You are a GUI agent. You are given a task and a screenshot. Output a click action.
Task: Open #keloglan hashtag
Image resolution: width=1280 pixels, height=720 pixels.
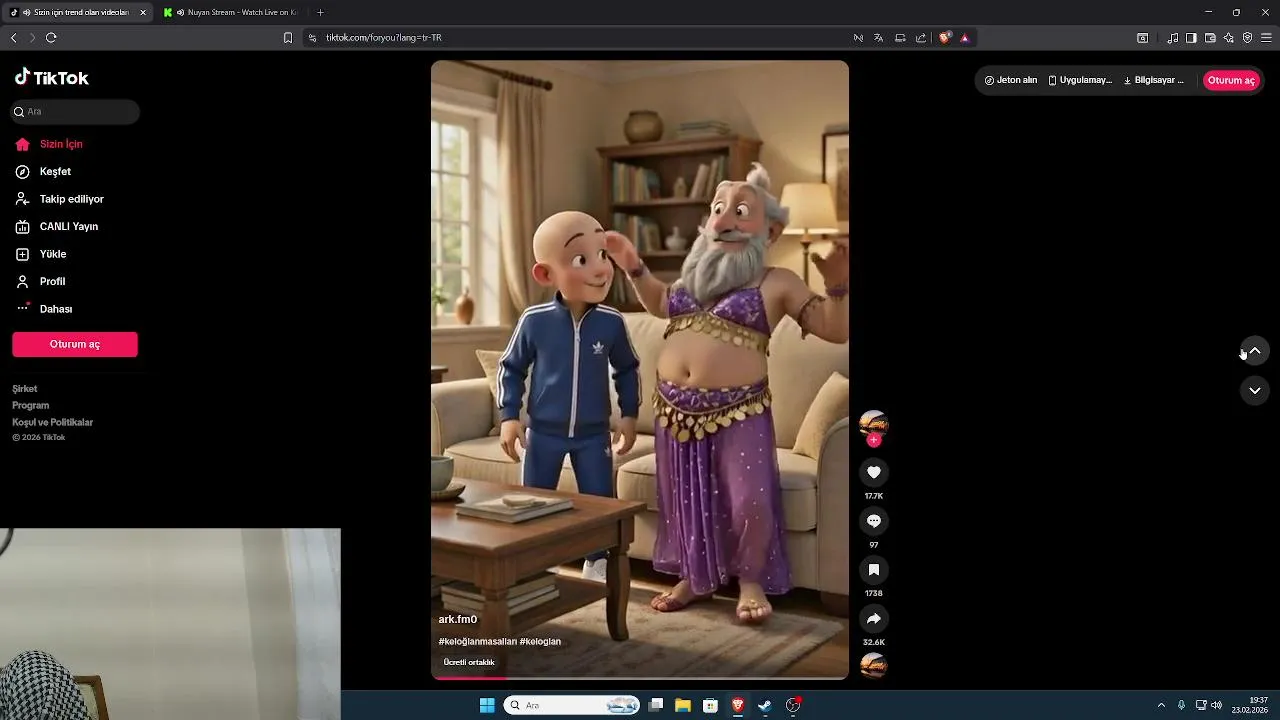coord(540,642)
